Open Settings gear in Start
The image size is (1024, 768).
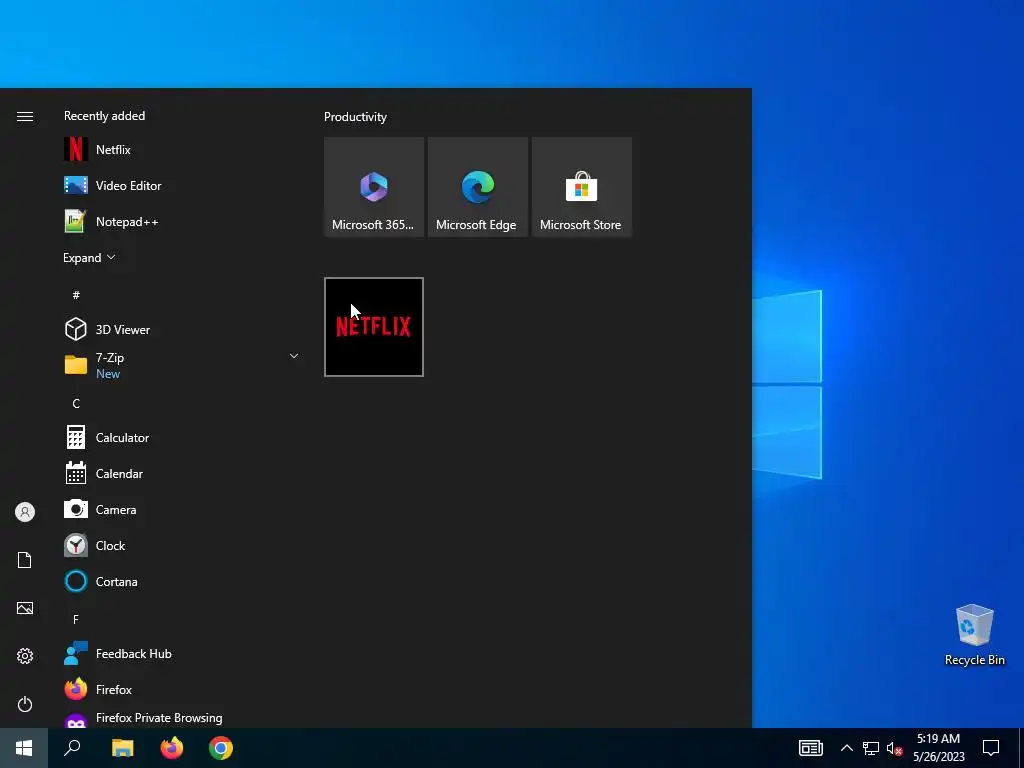coord(25,656)
